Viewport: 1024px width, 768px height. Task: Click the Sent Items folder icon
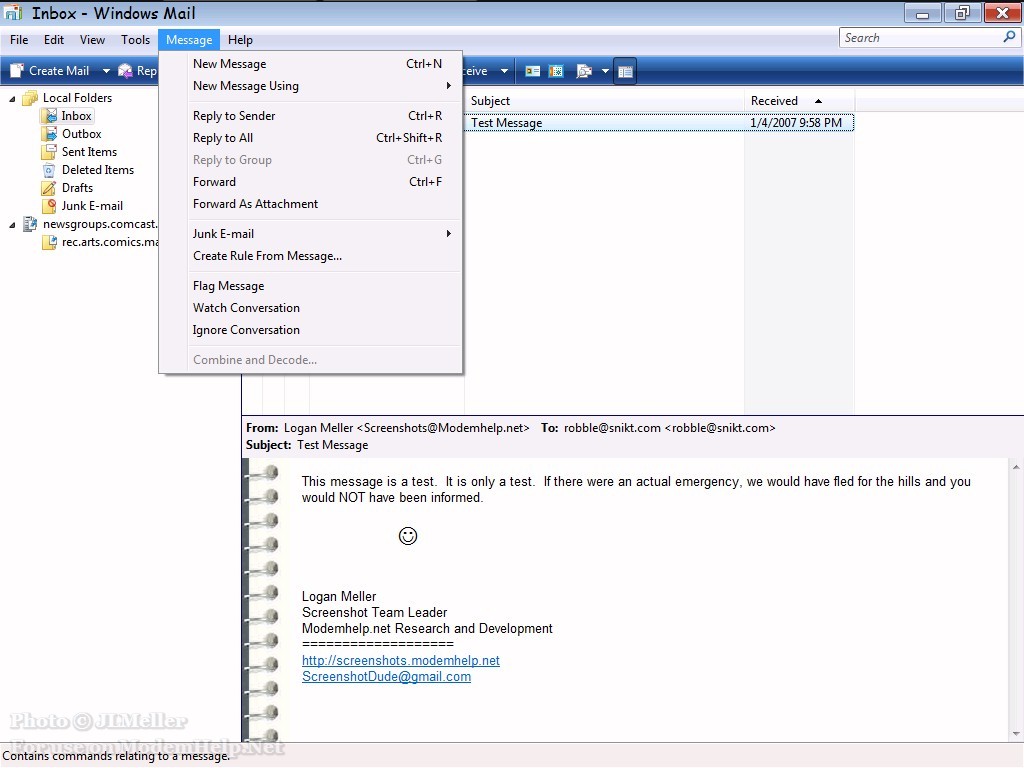coord(49,152)
